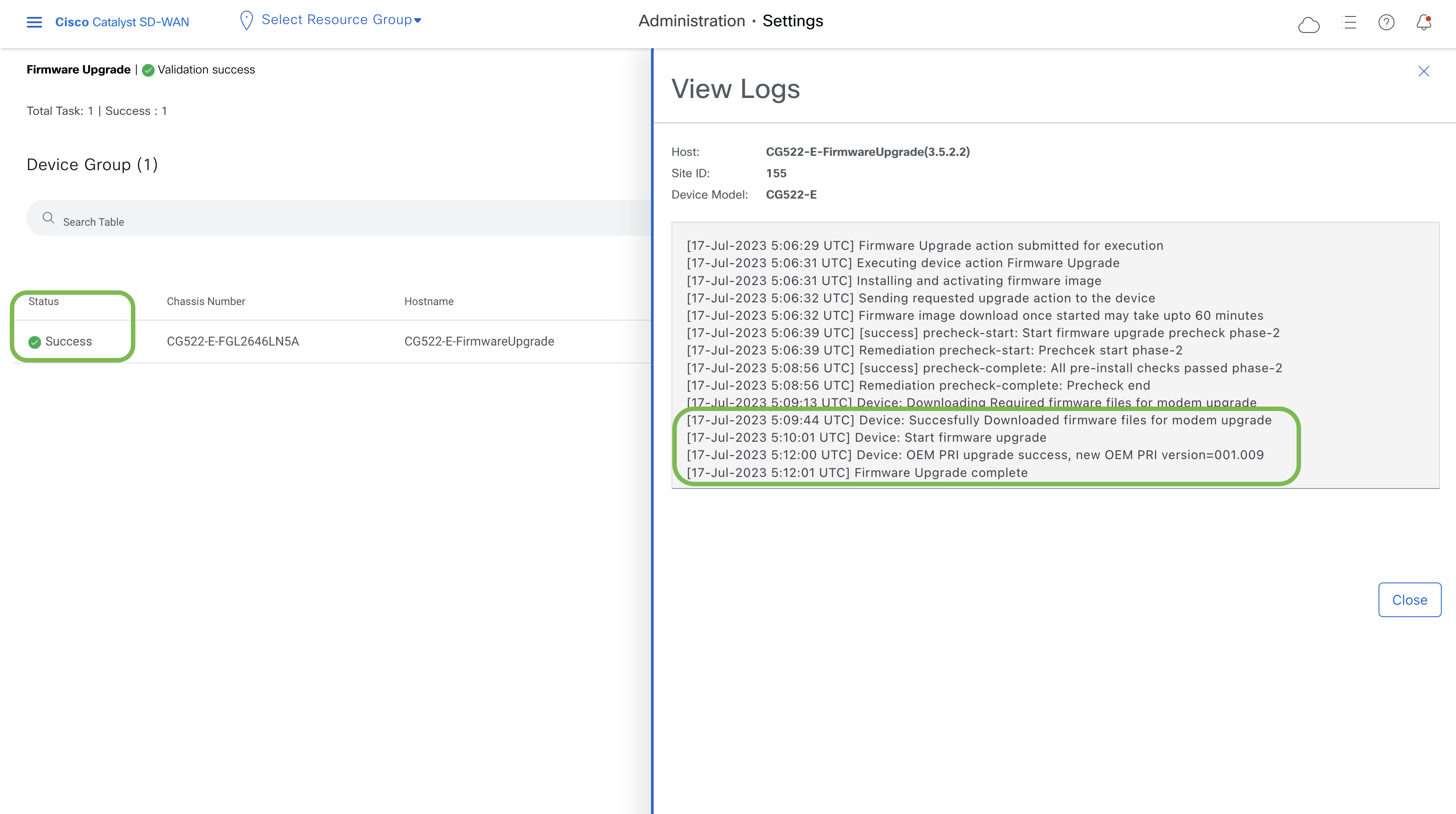Open the task list icon near notifications
The width and height of the screenshot is (1456, 814).
[1349, 23]
